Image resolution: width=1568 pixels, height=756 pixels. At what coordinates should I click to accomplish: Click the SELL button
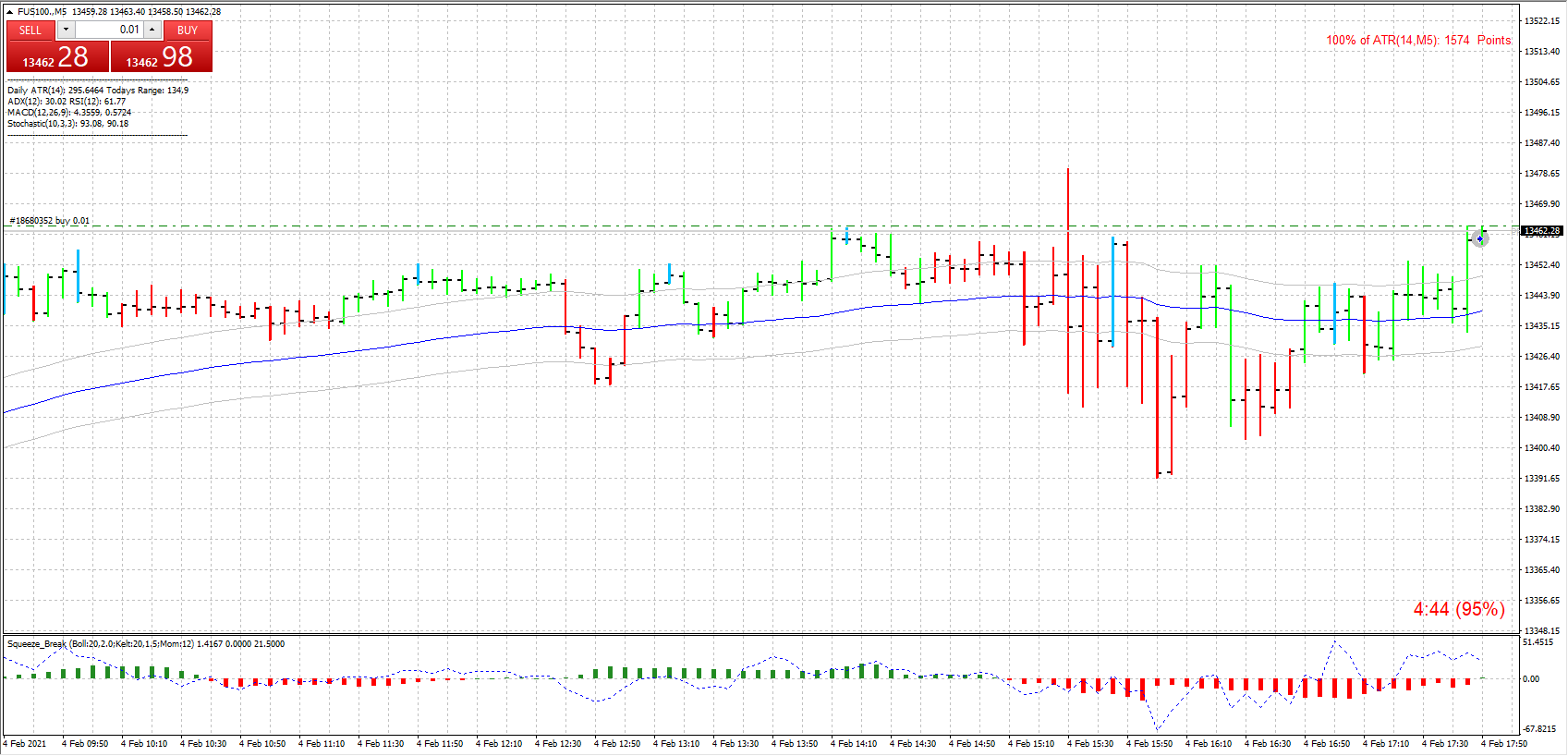[30, 30]
